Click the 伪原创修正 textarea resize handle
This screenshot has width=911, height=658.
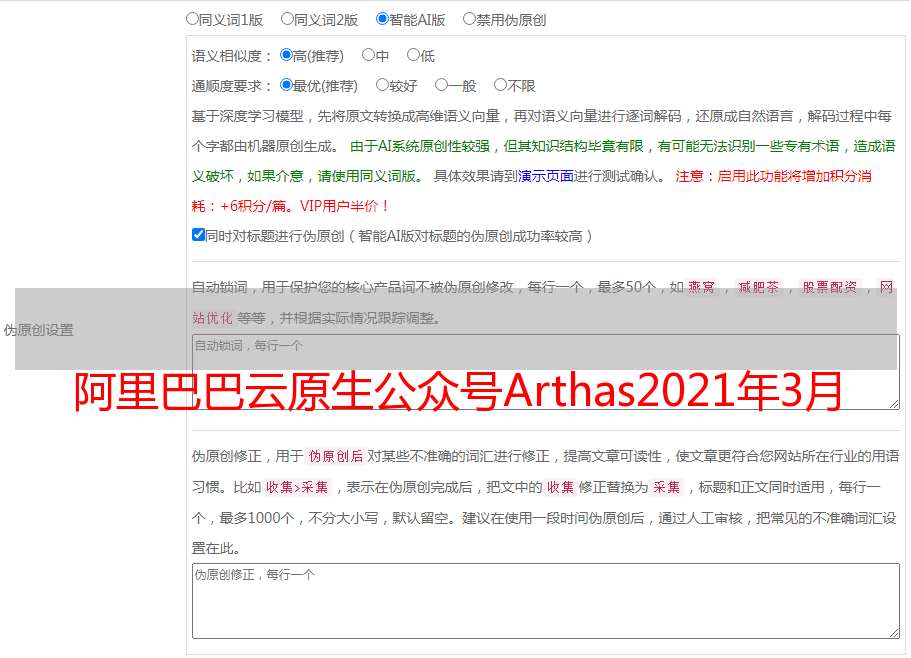pyautogui.click(x=893, y=632)
